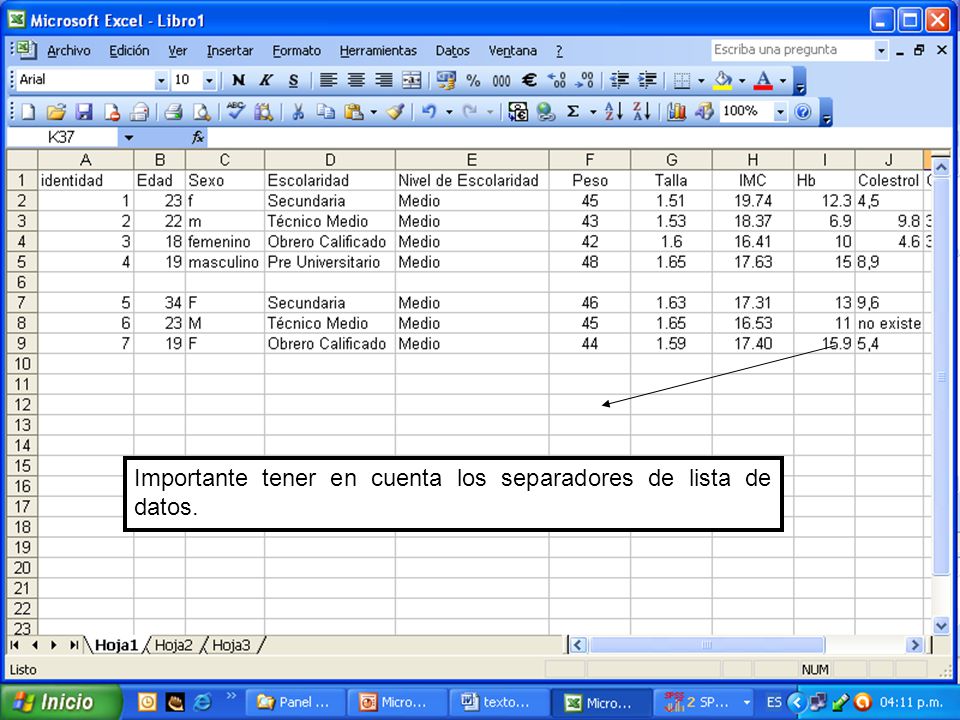This screenshot has height=720, width=960.
Task: Apply currency format icon
Action: click(x=446, y=80)
